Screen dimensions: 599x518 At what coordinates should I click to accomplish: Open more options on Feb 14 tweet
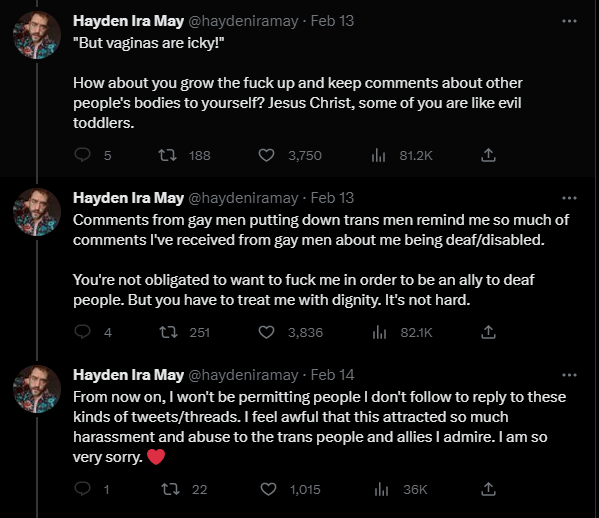pyautogui.click(x=569, y=375)
